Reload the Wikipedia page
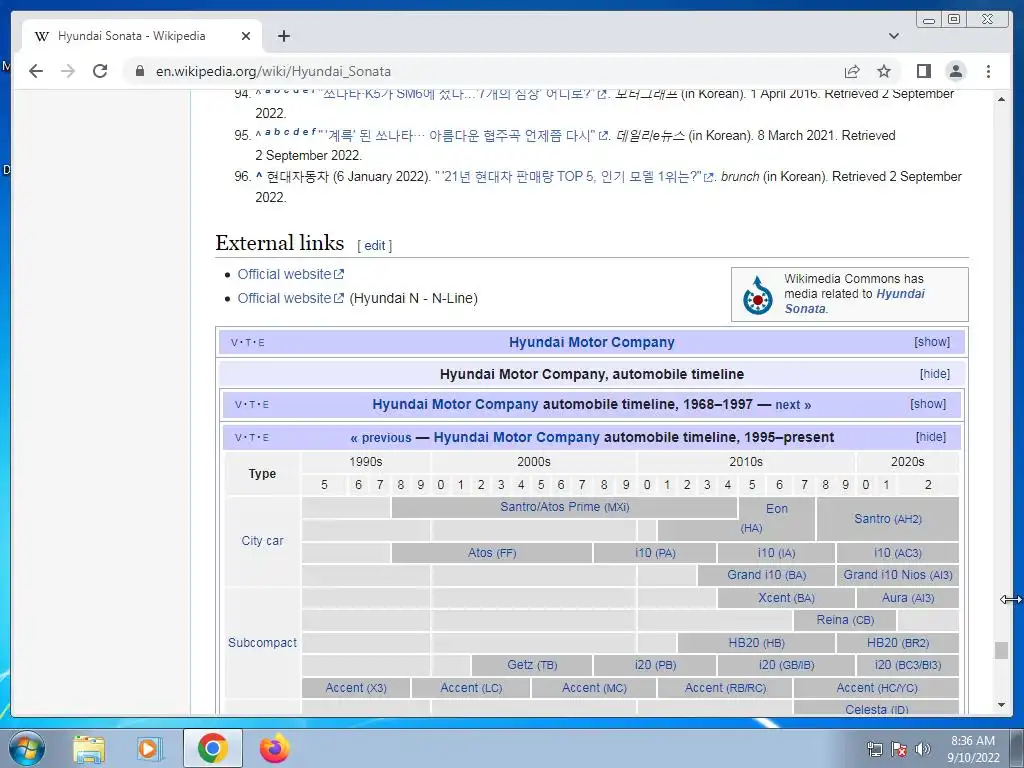Screen dimensions: 1024x768 (100, 71)
